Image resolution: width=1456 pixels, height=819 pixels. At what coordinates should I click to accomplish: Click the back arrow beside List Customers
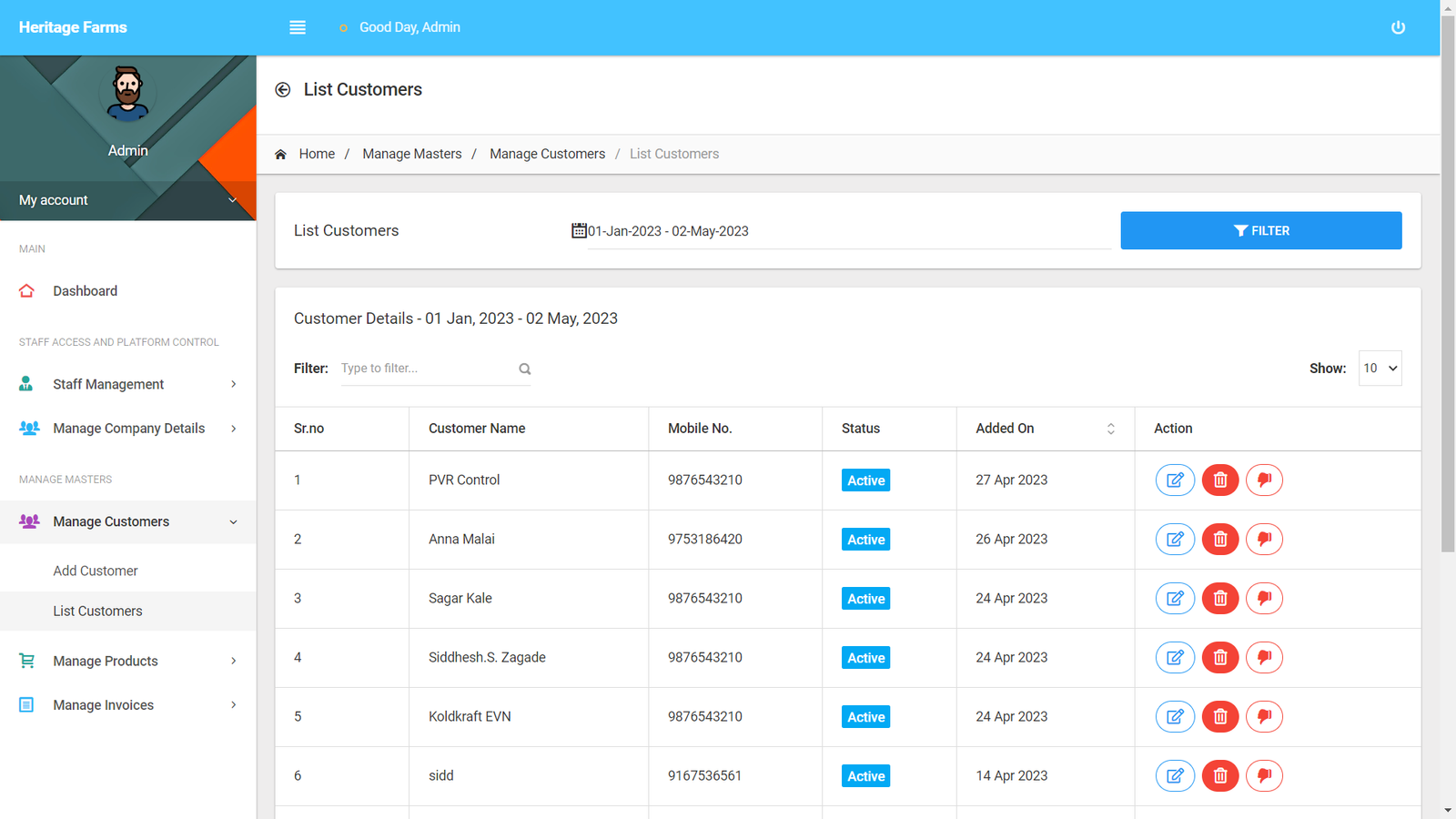point(283,89)
